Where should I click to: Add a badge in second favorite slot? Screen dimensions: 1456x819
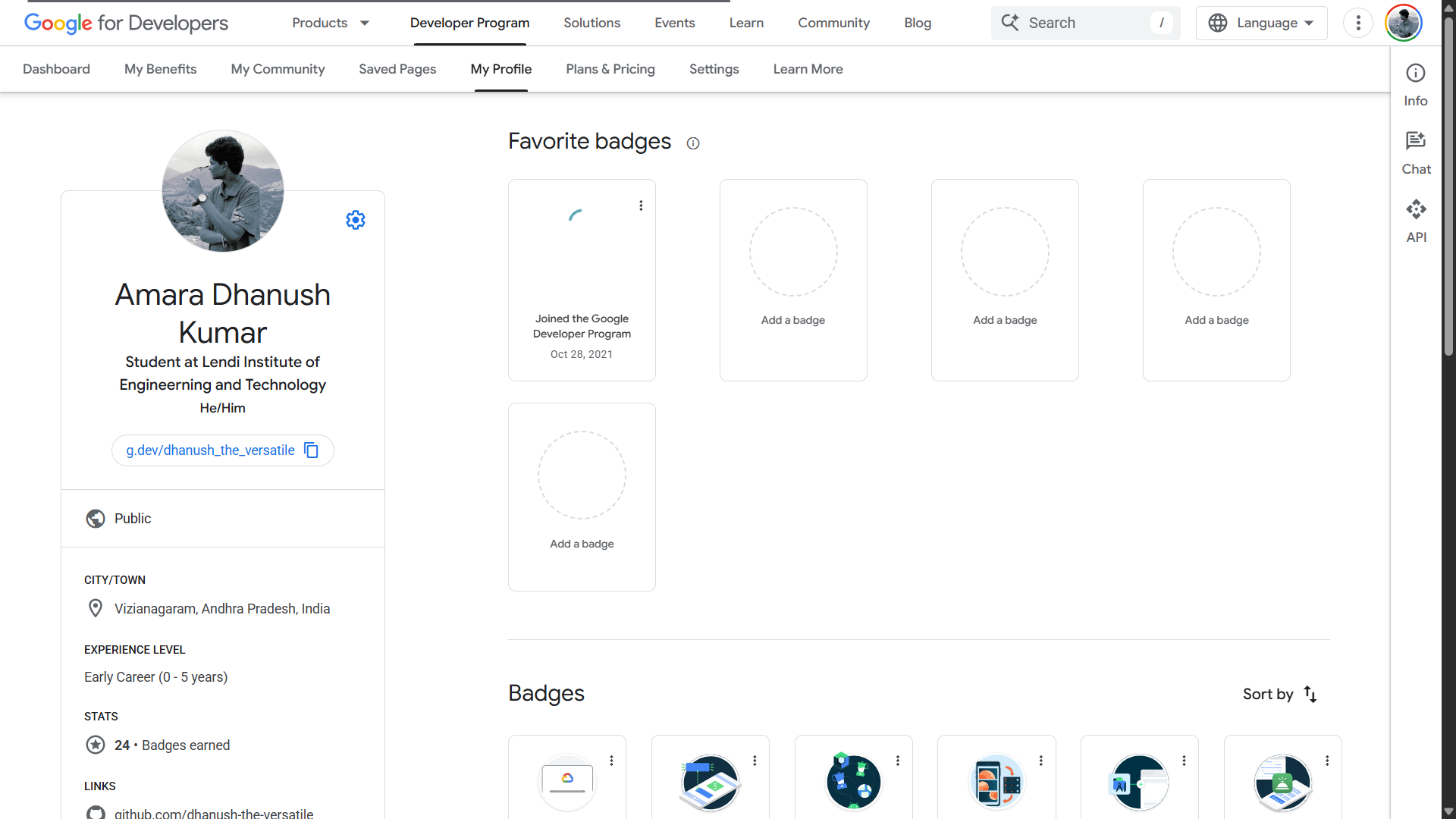(793, 280)
